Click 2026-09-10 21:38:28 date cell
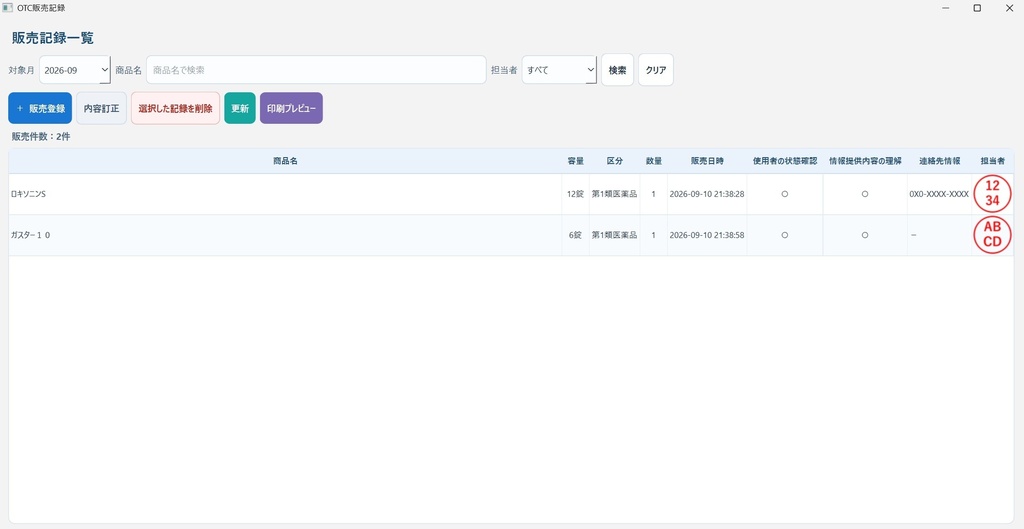The height and width of the screenshot is (529, 1024). [x=707, y=194]
